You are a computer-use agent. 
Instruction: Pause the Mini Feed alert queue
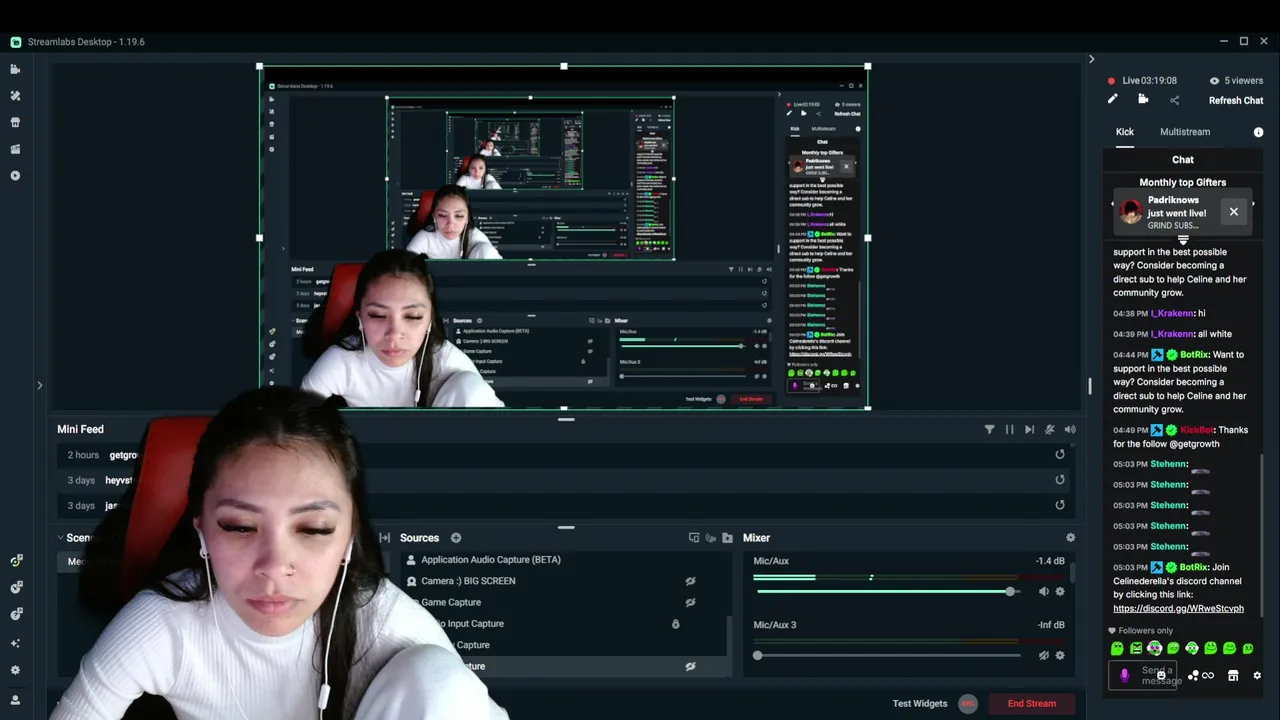click(x=1009, y=429)
